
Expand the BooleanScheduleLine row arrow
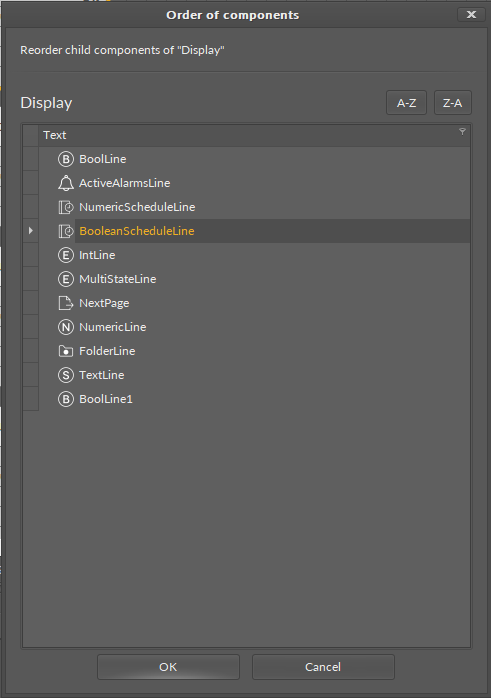point(30,231)
